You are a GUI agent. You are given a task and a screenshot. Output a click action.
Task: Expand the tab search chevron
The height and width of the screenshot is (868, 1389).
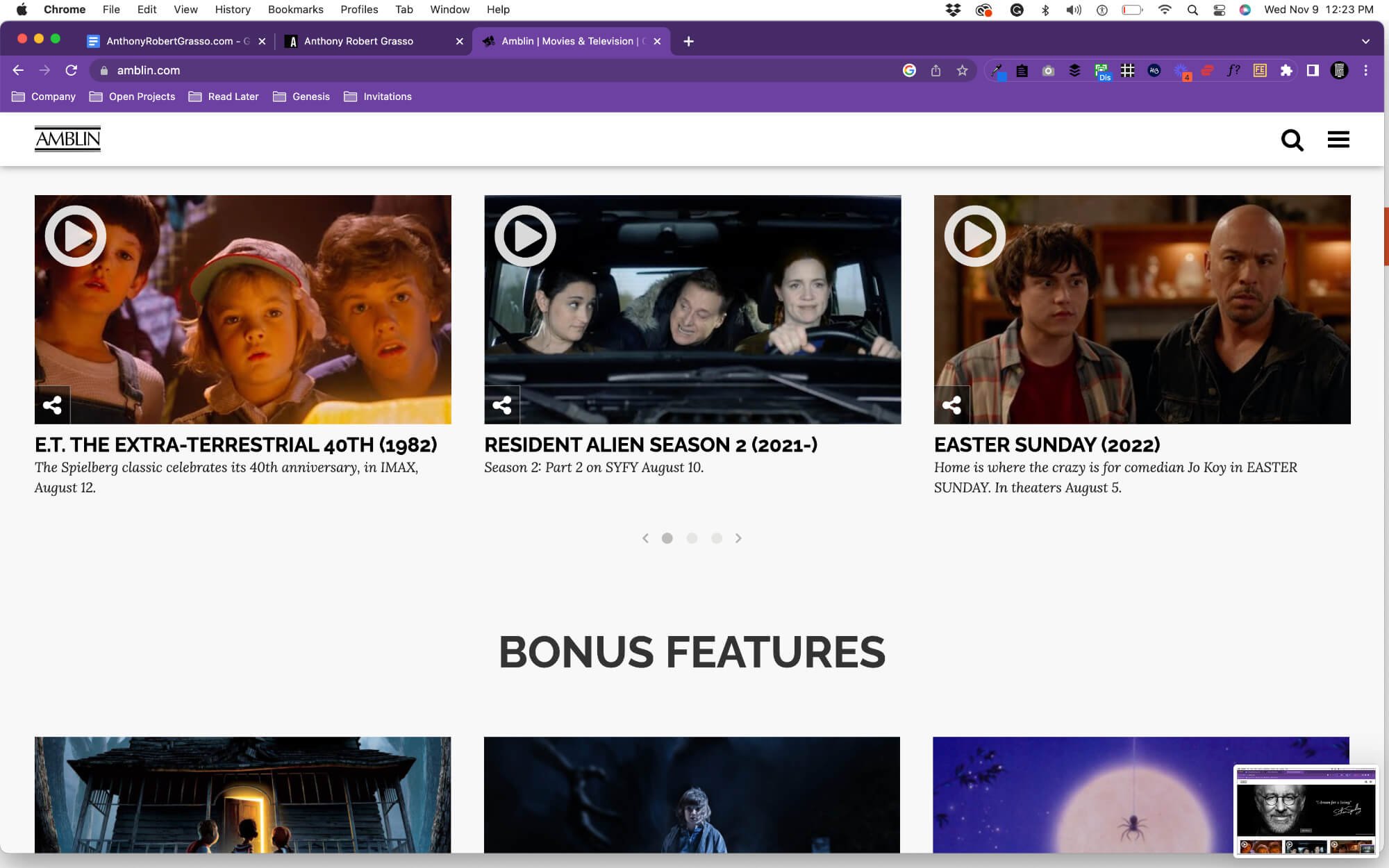coord(1365,41)
